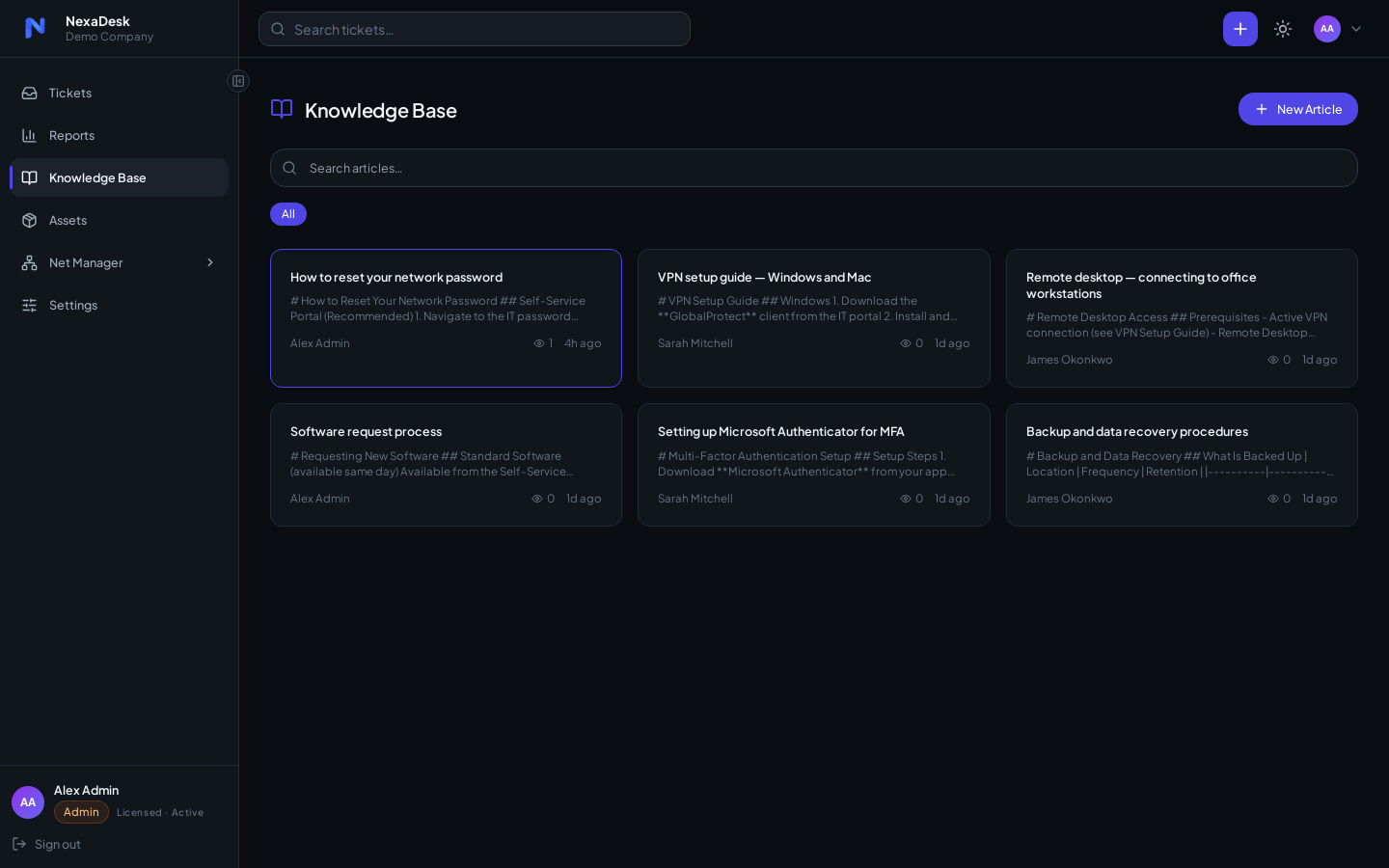
Task: Click 'Alex Admin' author on network password card
Action: coord(320,343)
